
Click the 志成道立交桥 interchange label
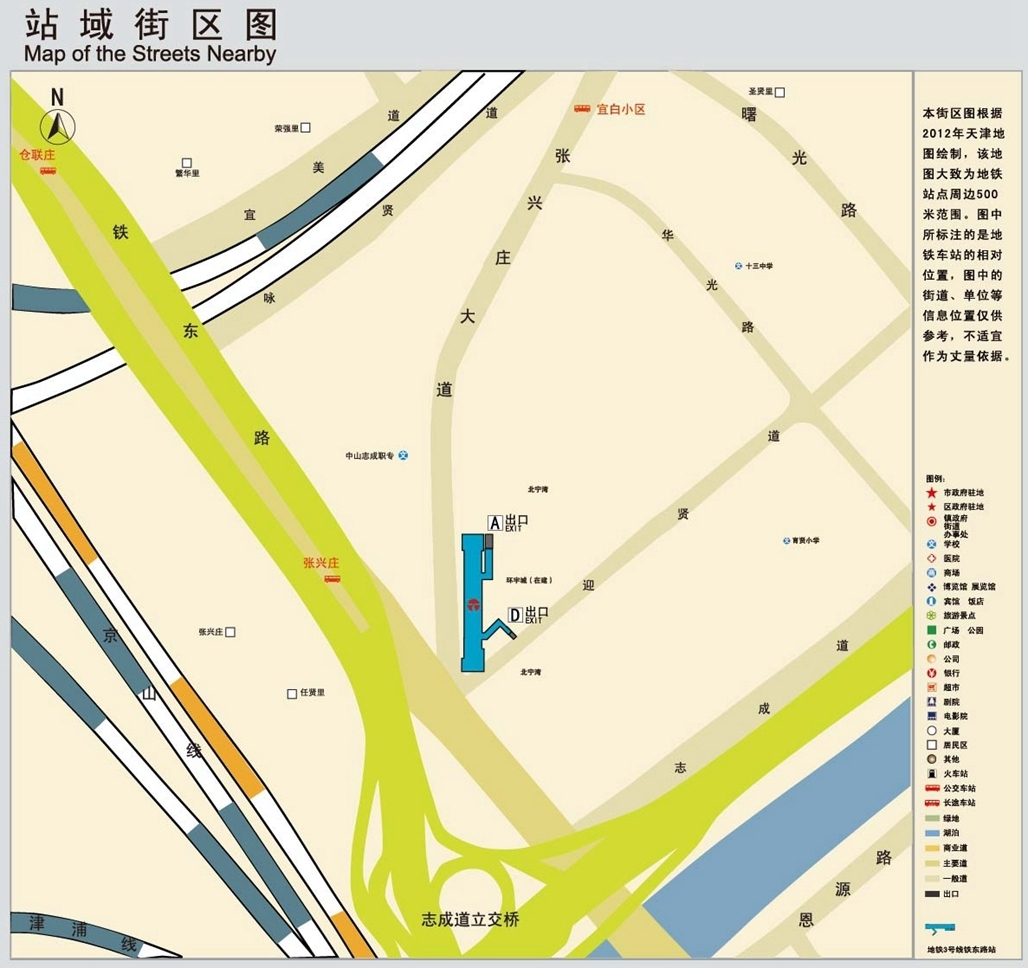coord(470,919)
